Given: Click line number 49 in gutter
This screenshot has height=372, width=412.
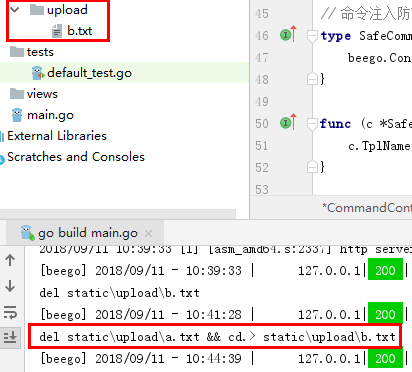Looking at the screenshot, I should [x=262, y=102].
